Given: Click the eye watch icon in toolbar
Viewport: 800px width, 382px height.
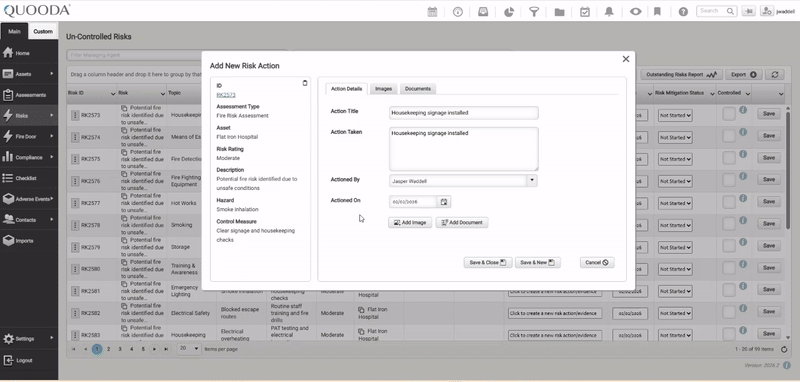Looking at the screenshot, I should [635, 12].
